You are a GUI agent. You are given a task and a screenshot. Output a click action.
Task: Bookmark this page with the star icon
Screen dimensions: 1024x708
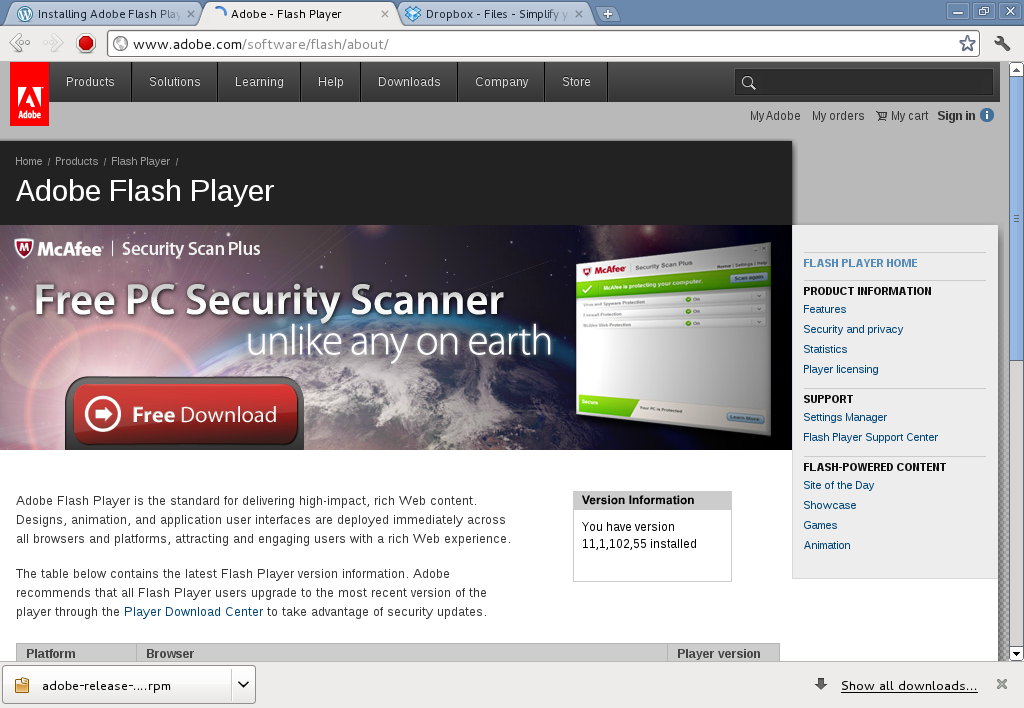click(x=967, y=44)
